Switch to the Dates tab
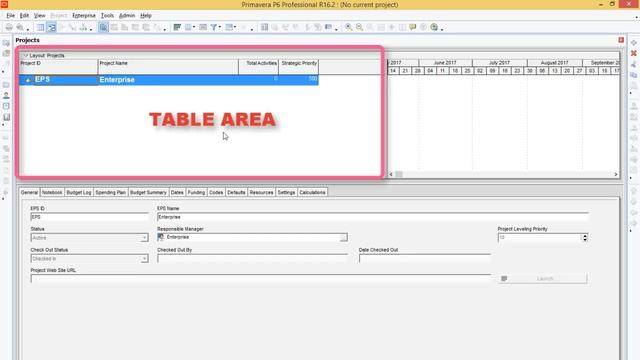This screenshot has height=360, width=640. pos(177,192)
